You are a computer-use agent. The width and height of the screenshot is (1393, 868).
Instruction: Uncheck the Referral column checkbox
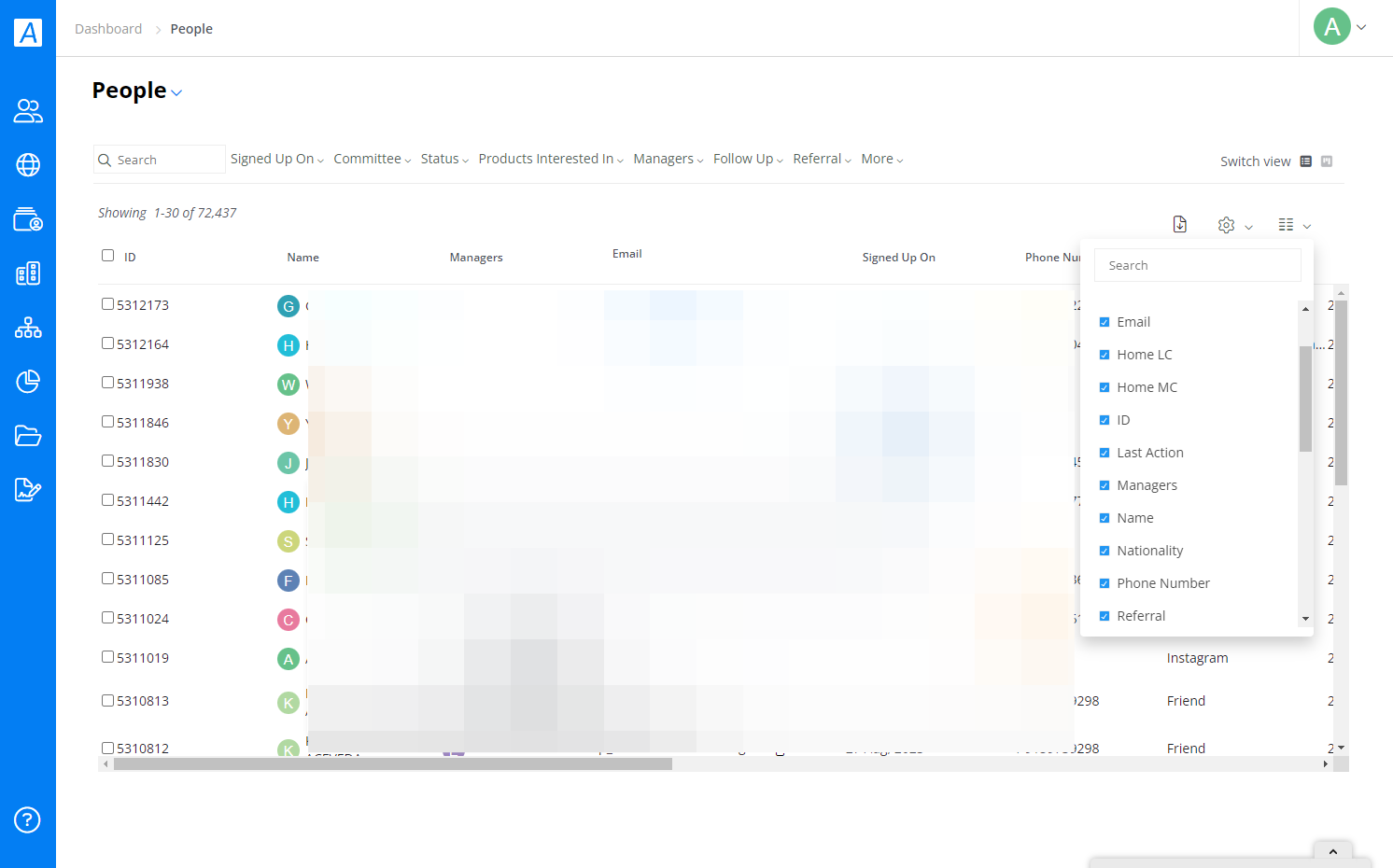[x=1105, y=616]
